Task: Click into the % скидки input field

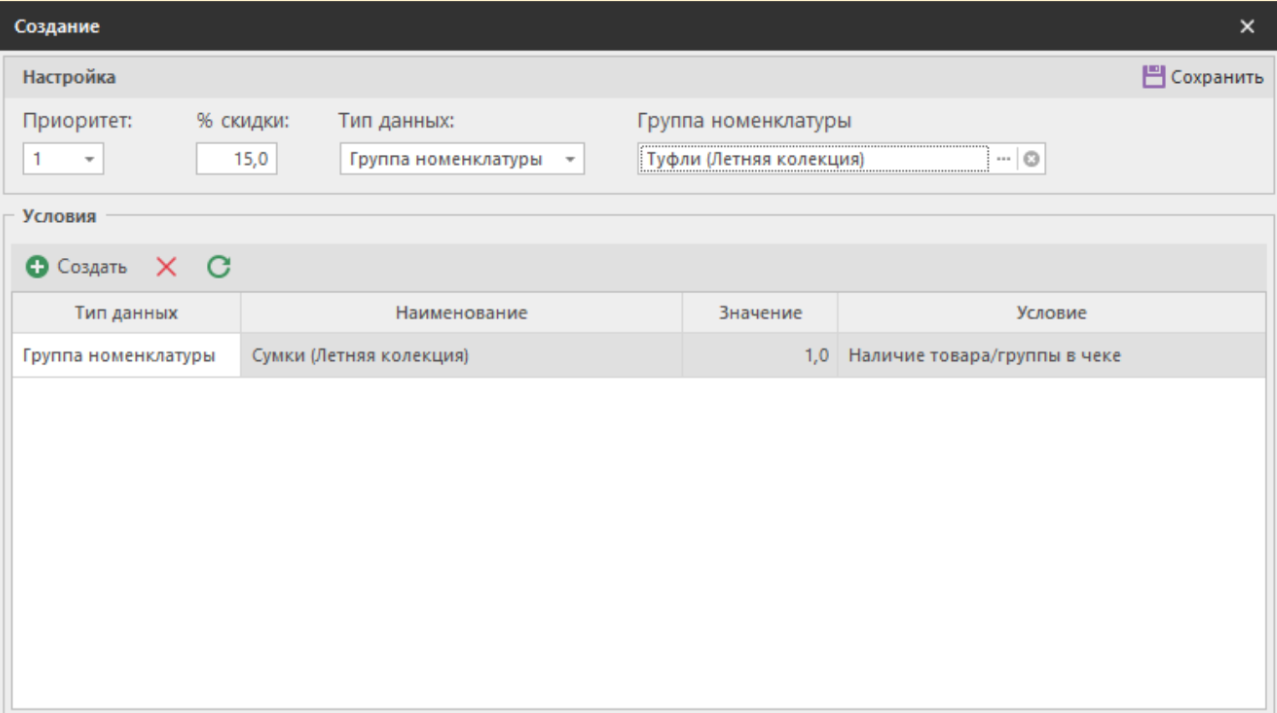Action: (236, 159)
